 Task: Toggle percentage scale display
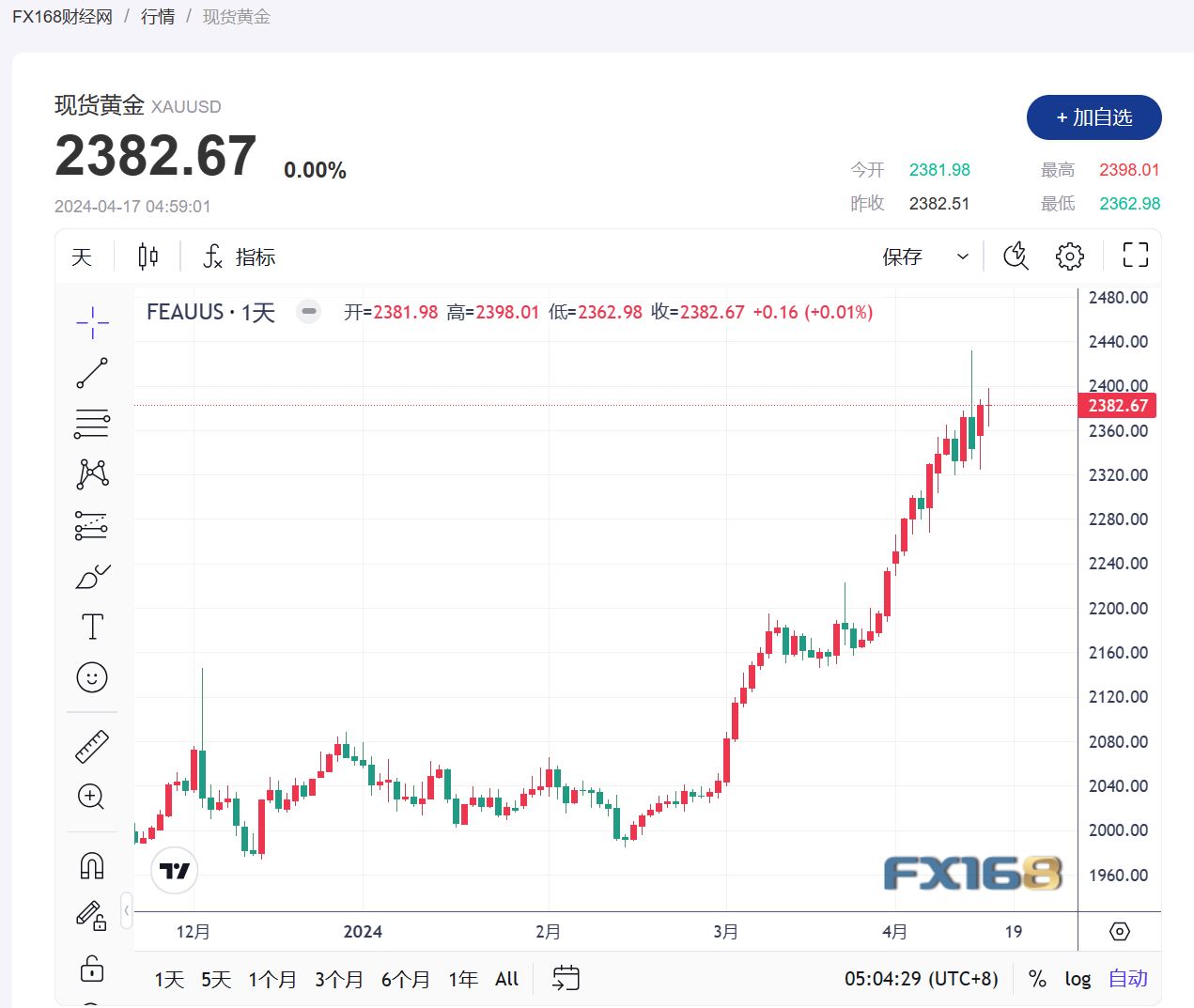pos(1037,978)
